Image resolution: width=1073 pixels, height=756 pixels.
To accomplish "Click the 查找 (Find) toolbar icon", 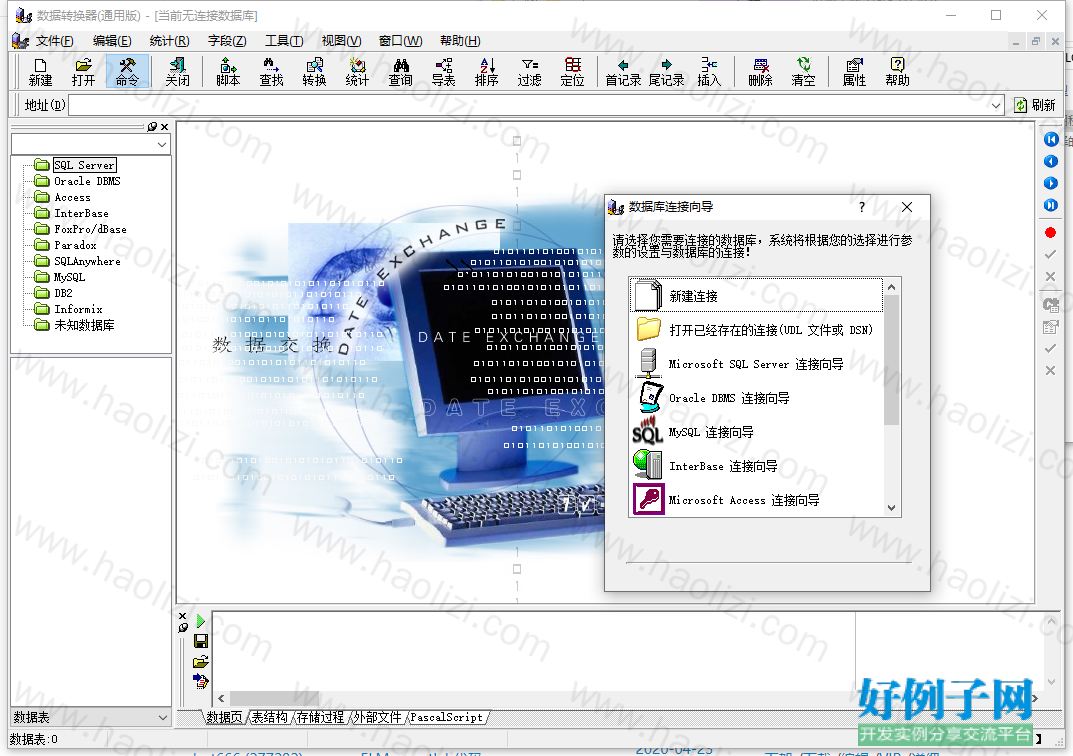I will pyautogui.click(x=271, y=72).
